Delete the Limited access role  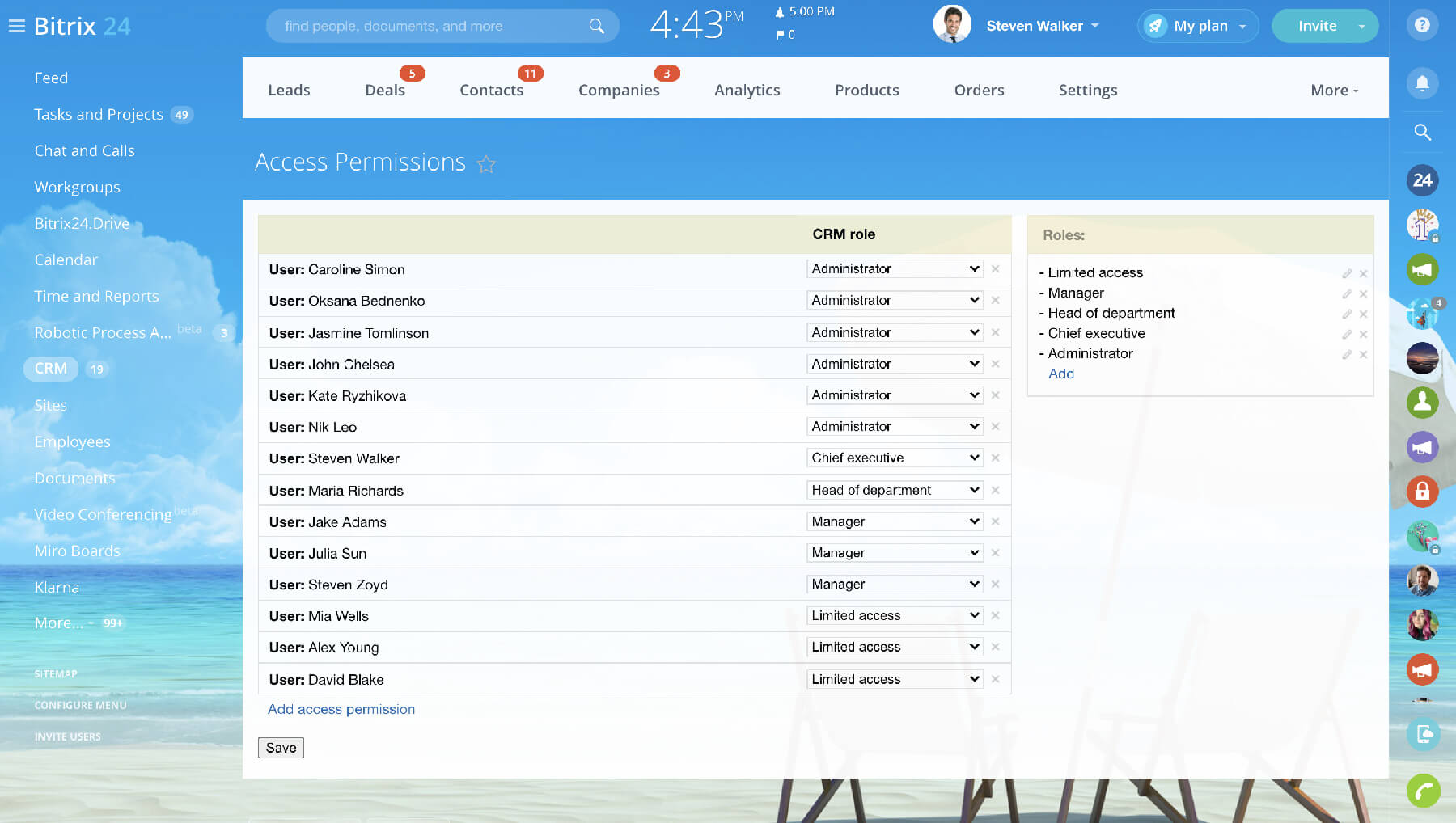[1364, 273]
